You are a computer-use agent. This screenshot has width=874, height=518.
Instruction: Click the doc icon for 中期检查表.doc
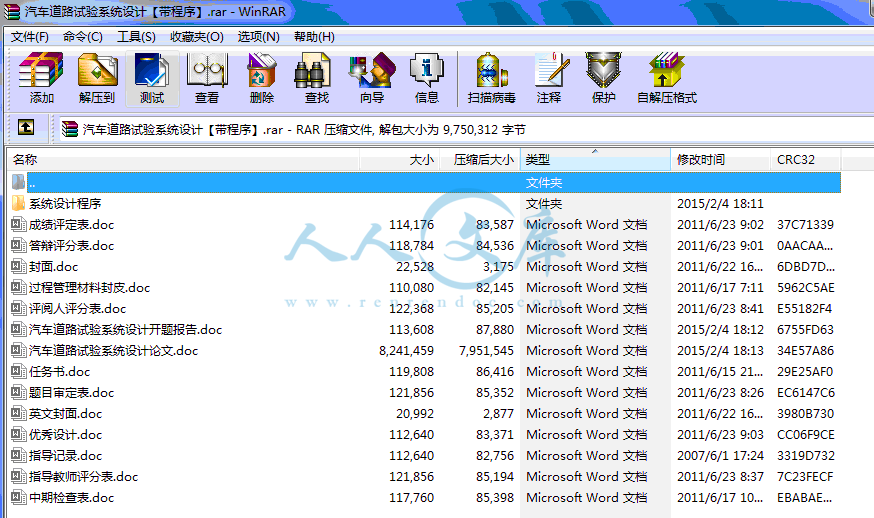[18, 497]
